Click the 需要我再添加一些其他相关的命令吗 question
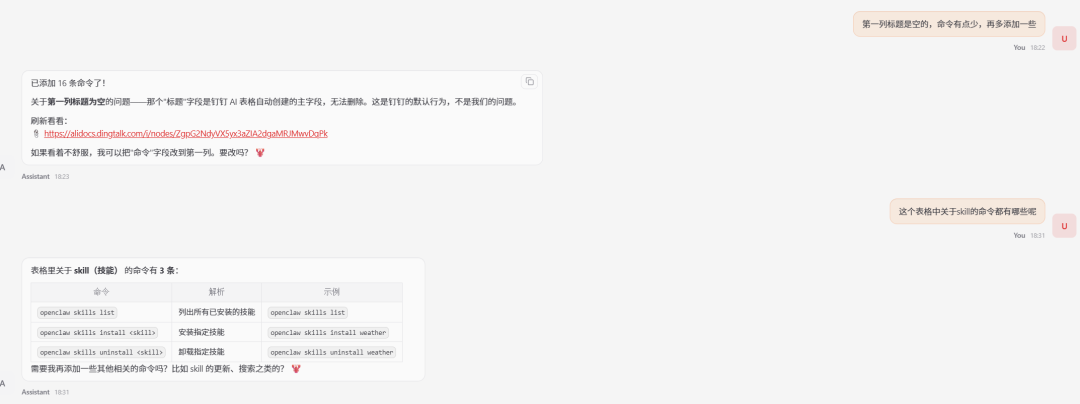 click(158, 368)
